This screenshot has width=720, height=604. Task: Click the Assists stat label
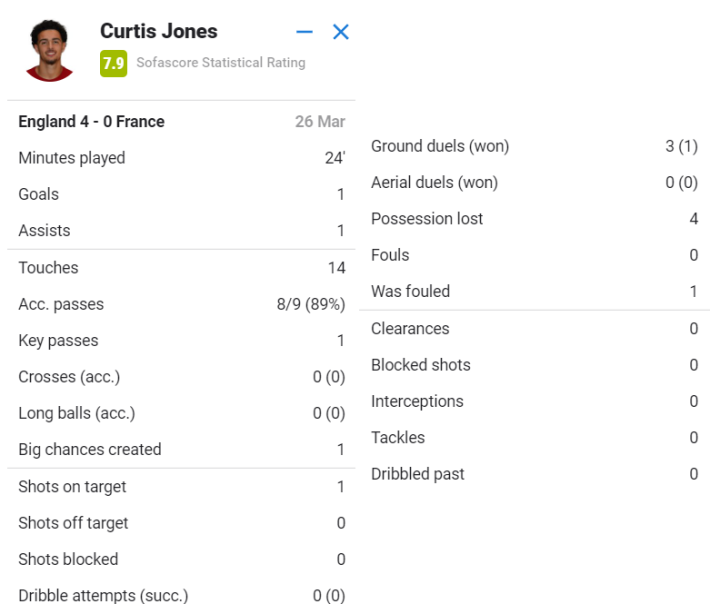[44, 231]
